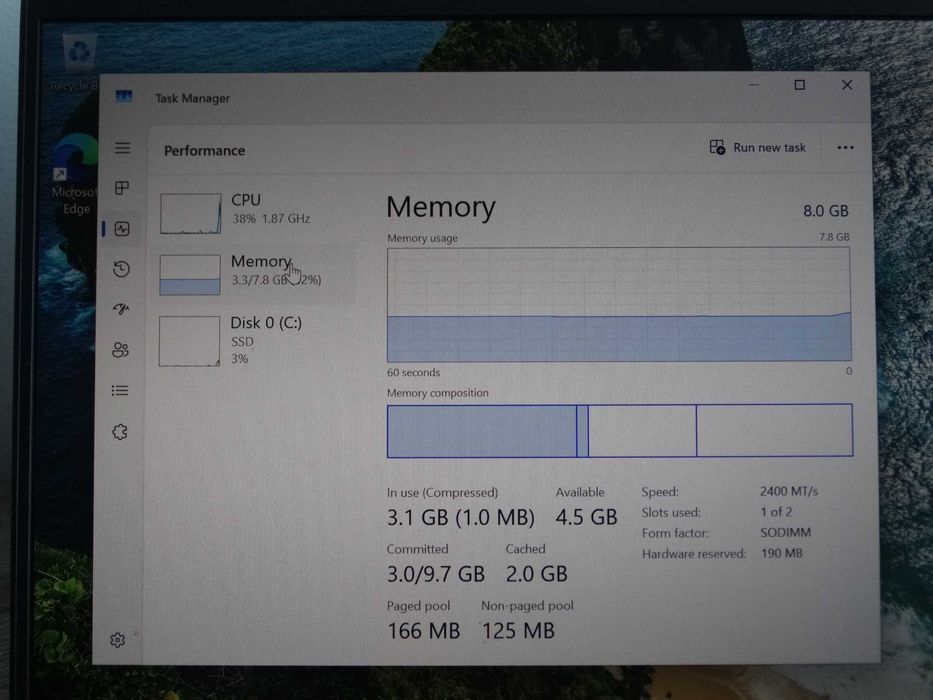
Task: Click the Task Manager title bar icon
Action: [124, 96]
